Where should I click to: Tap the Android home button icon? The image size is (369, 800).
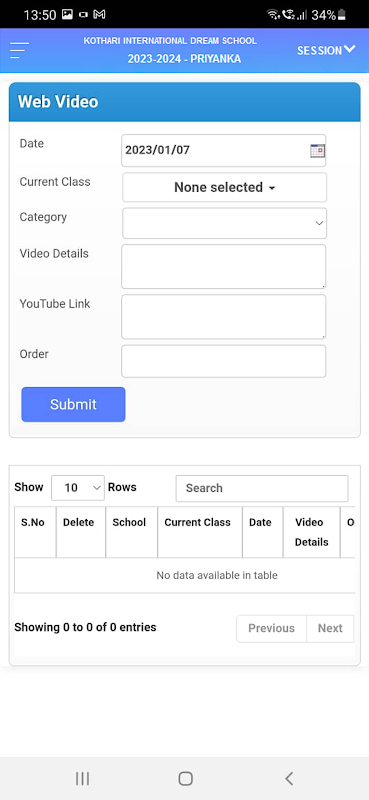point(185,778)
